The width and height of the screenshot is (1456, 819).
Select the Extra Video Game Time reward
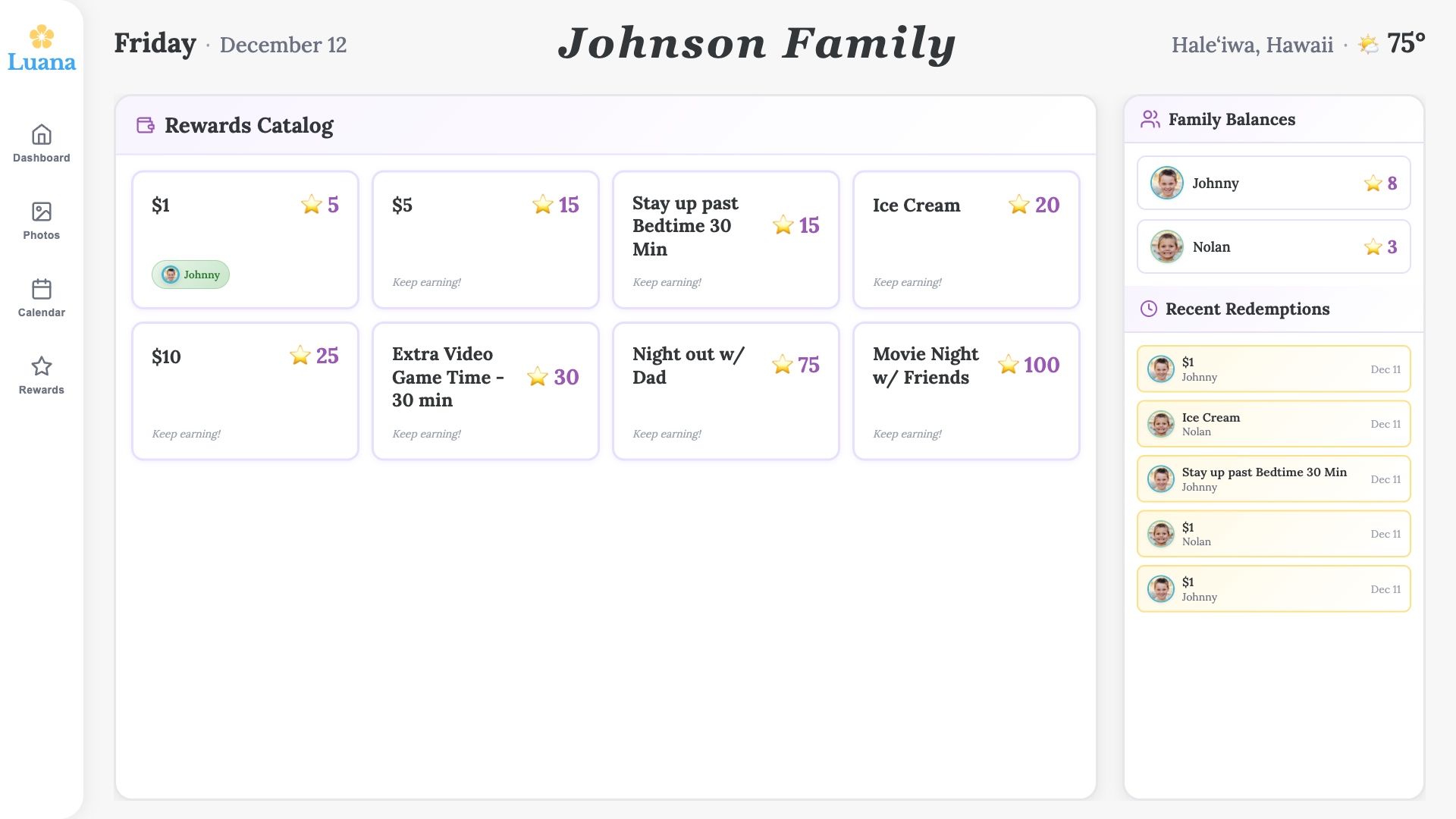pos(485,391)
